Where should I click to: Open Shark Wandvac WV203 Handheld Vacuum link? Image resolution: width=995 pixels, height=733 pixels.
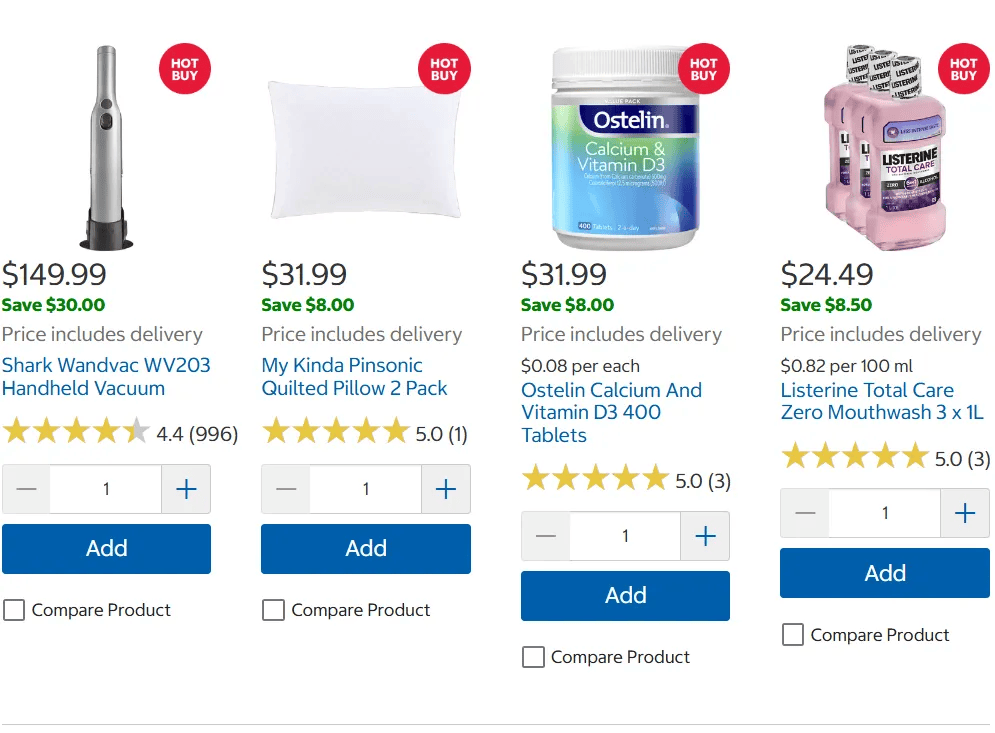click(x=106, y=376)
